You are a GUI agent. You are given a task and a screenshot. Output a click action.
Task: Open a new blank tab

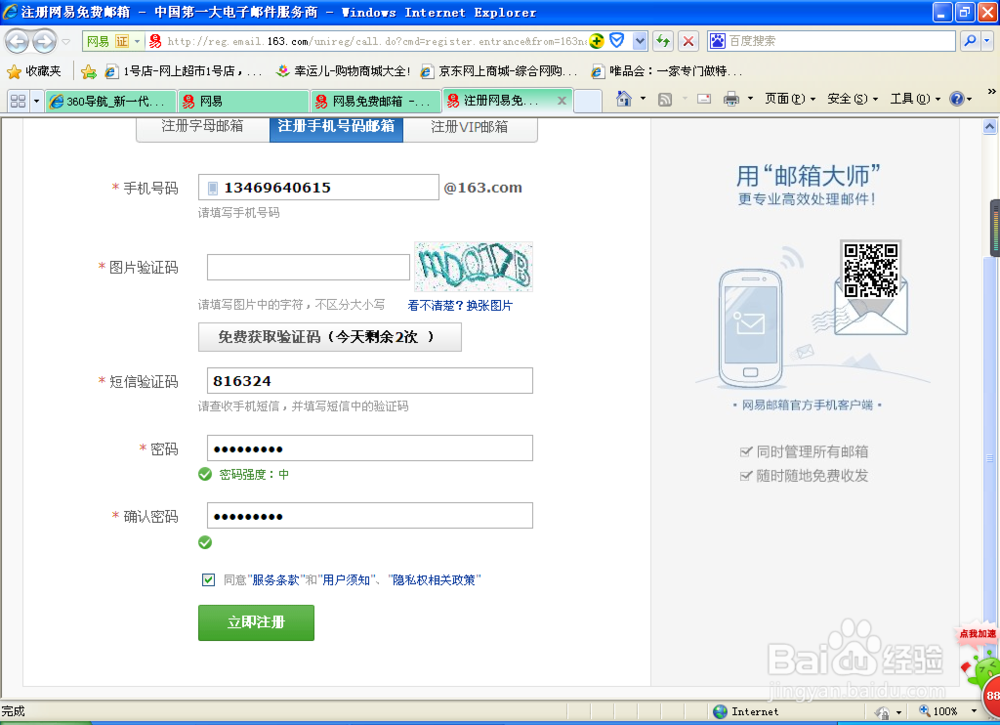pyautogui.click(x=588, y=101)
